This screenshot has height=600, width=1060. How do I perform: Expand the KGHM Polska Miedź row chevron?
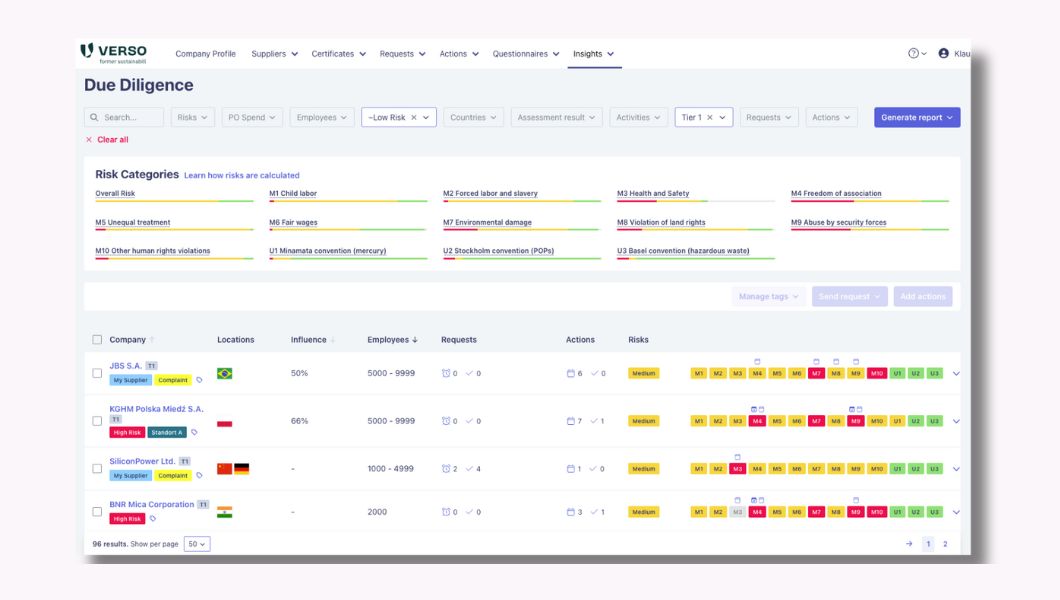point(955,420)
